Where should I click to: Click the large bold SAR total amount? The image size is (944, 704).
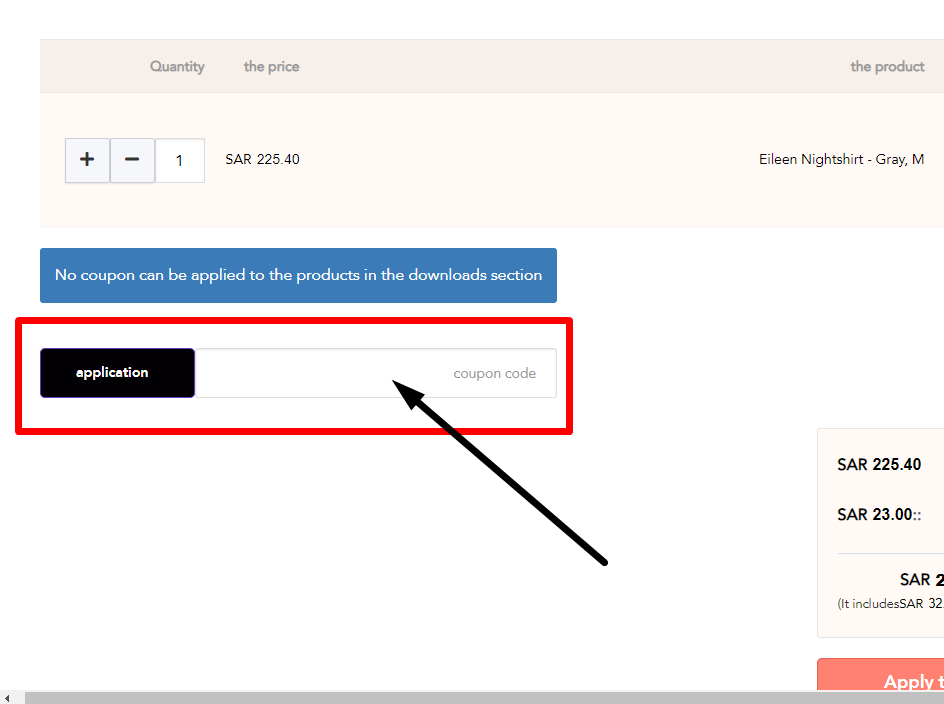point(921,579)
